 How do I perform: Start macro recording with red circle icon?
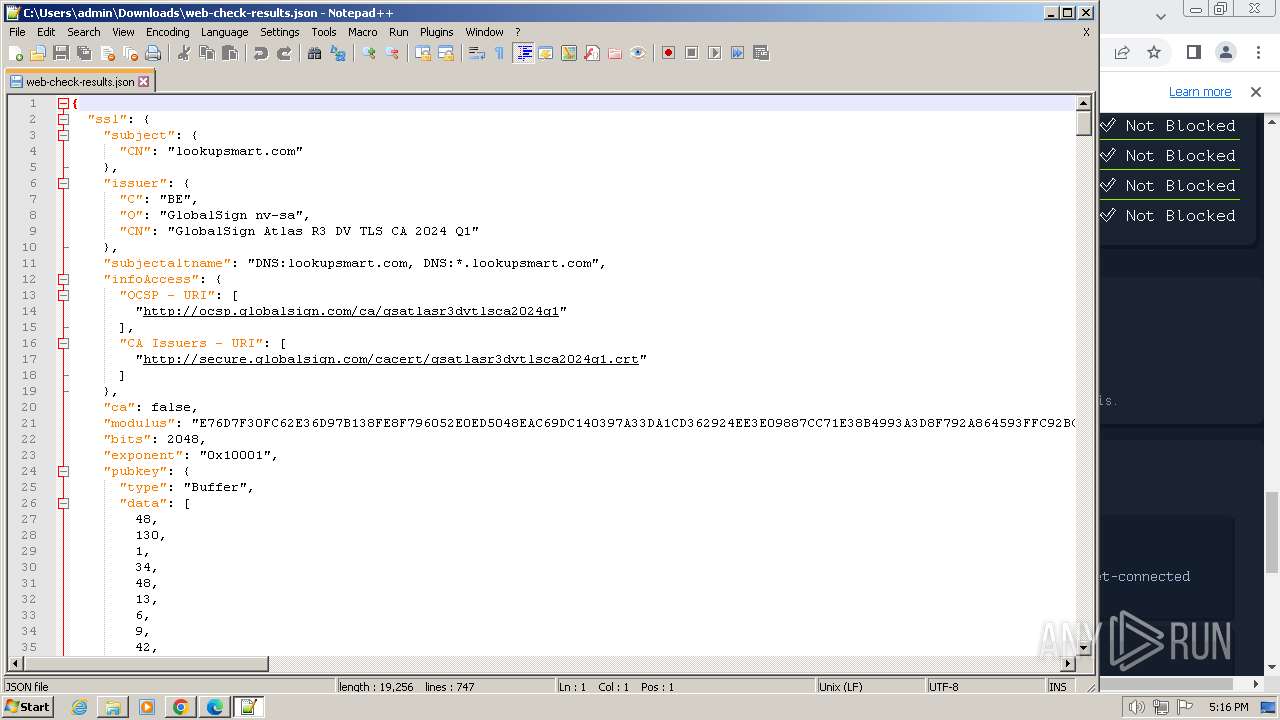click(669, 53)
